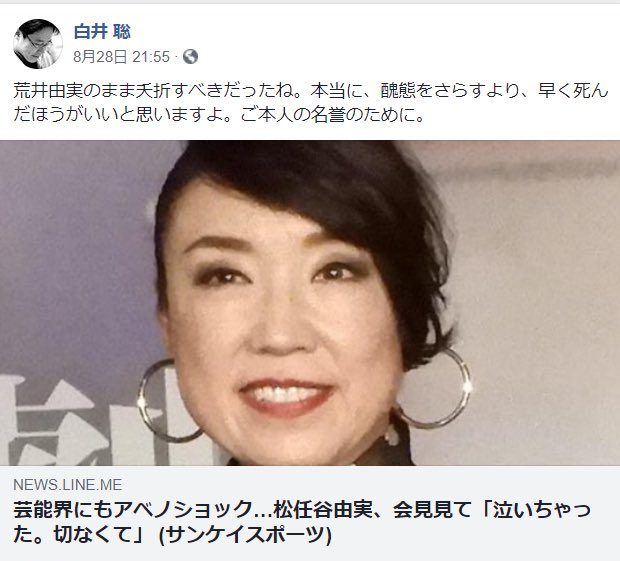Click the globe public audience icon
This screenshot has height=561, width=620.
(190, 57)
